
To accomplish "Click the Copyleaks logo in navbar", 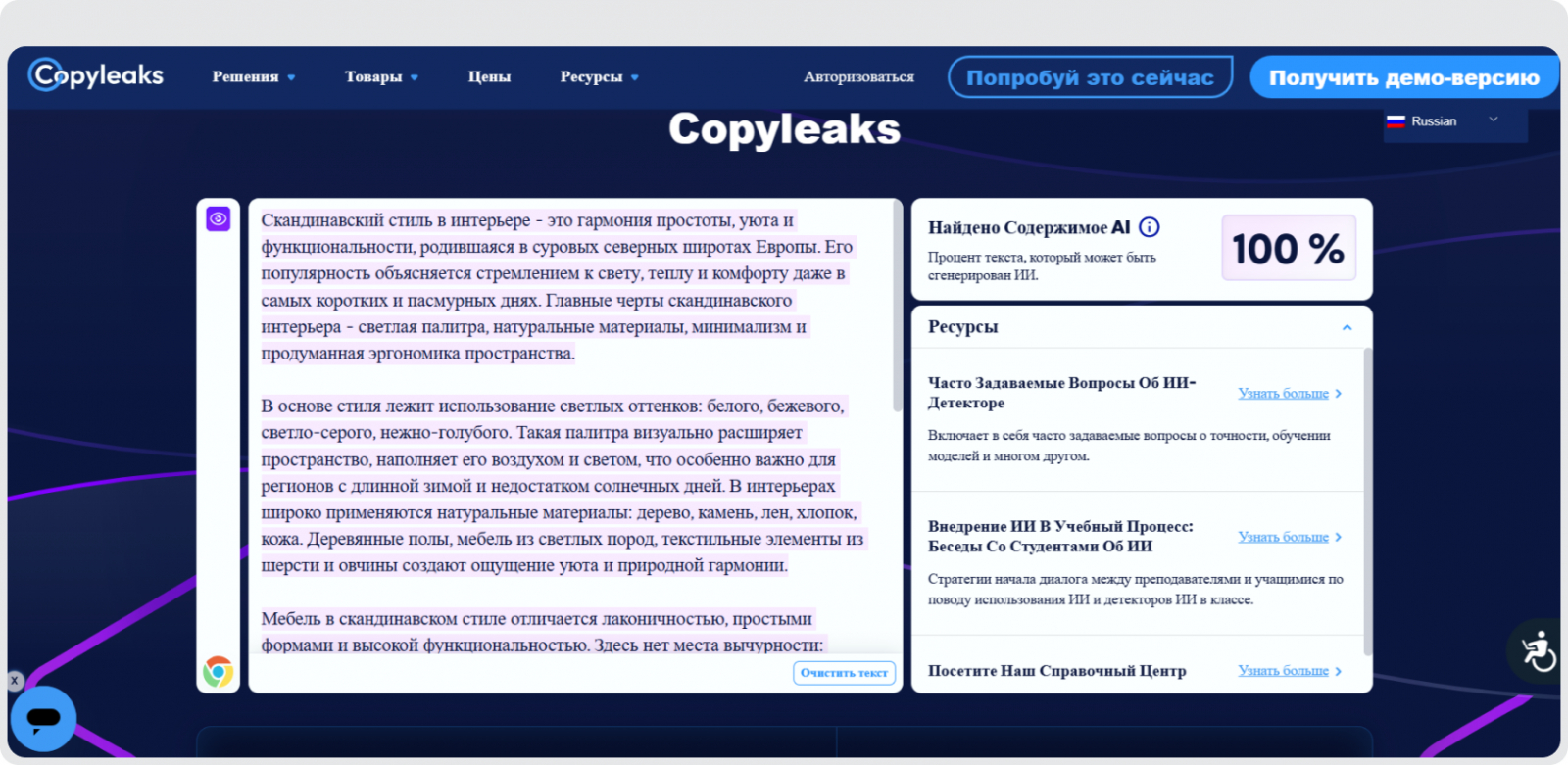I will (96, 74).
